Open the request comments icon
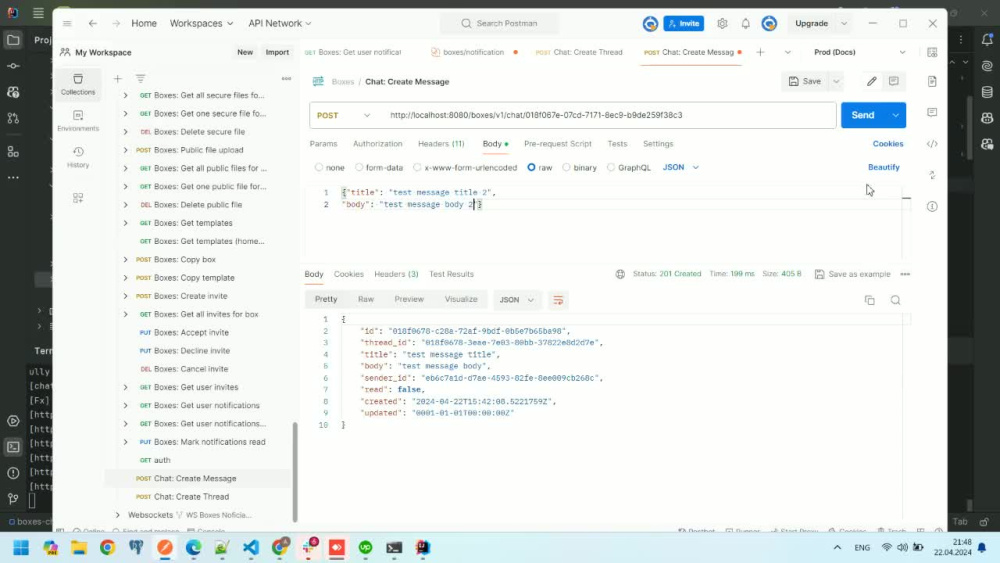 893,81
